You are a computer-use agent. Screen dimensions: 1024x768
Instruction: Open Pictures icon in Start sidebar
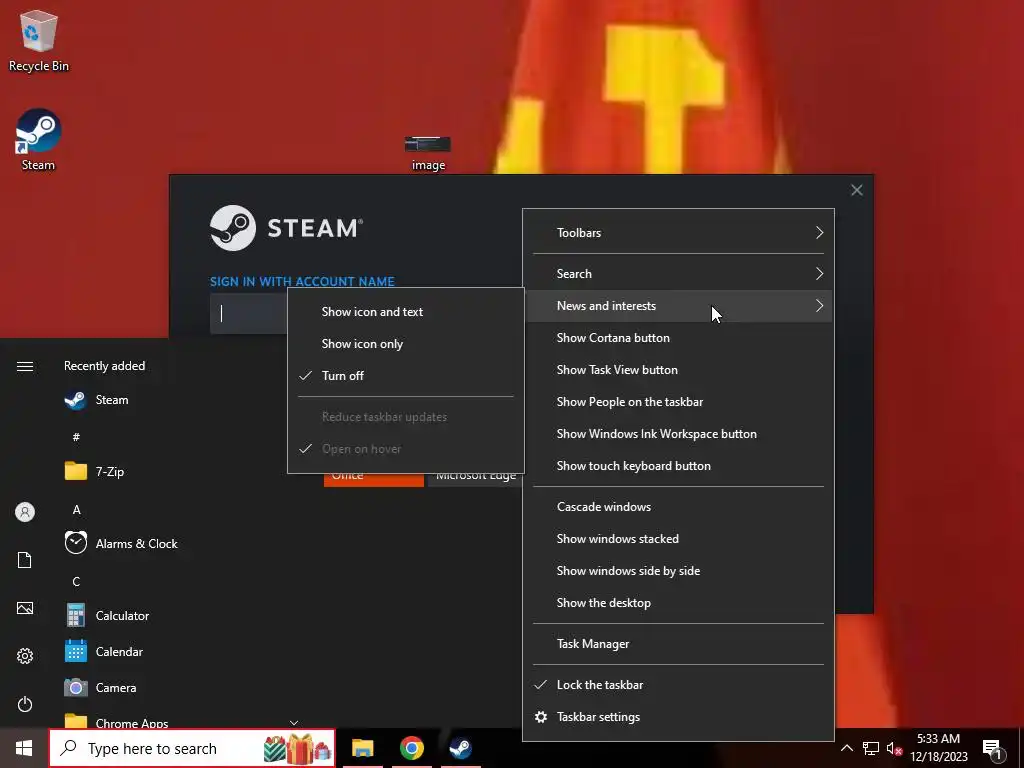click(x=25, y=608)
